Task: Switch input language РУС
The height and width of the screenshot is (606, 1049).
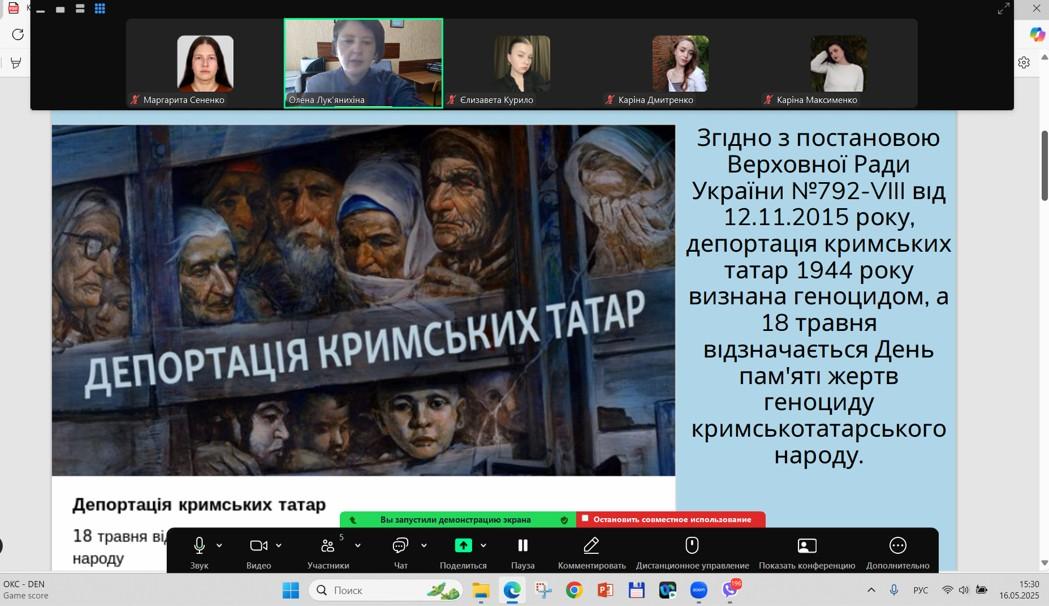Action: pyautogui.click(x=921, y=590)
